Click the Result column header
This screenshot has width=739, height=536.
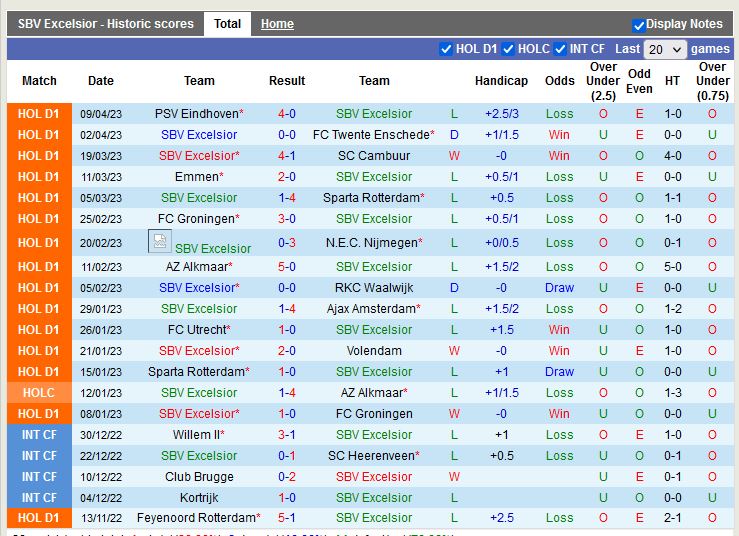coord(287,81)
